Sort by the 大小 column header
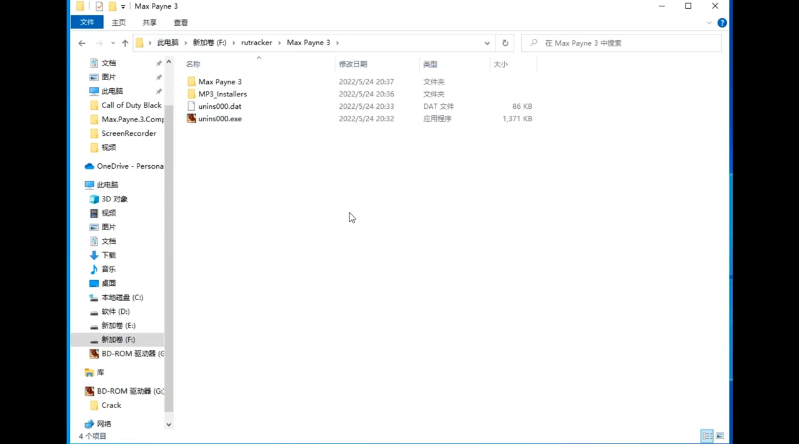 (500, 64)
